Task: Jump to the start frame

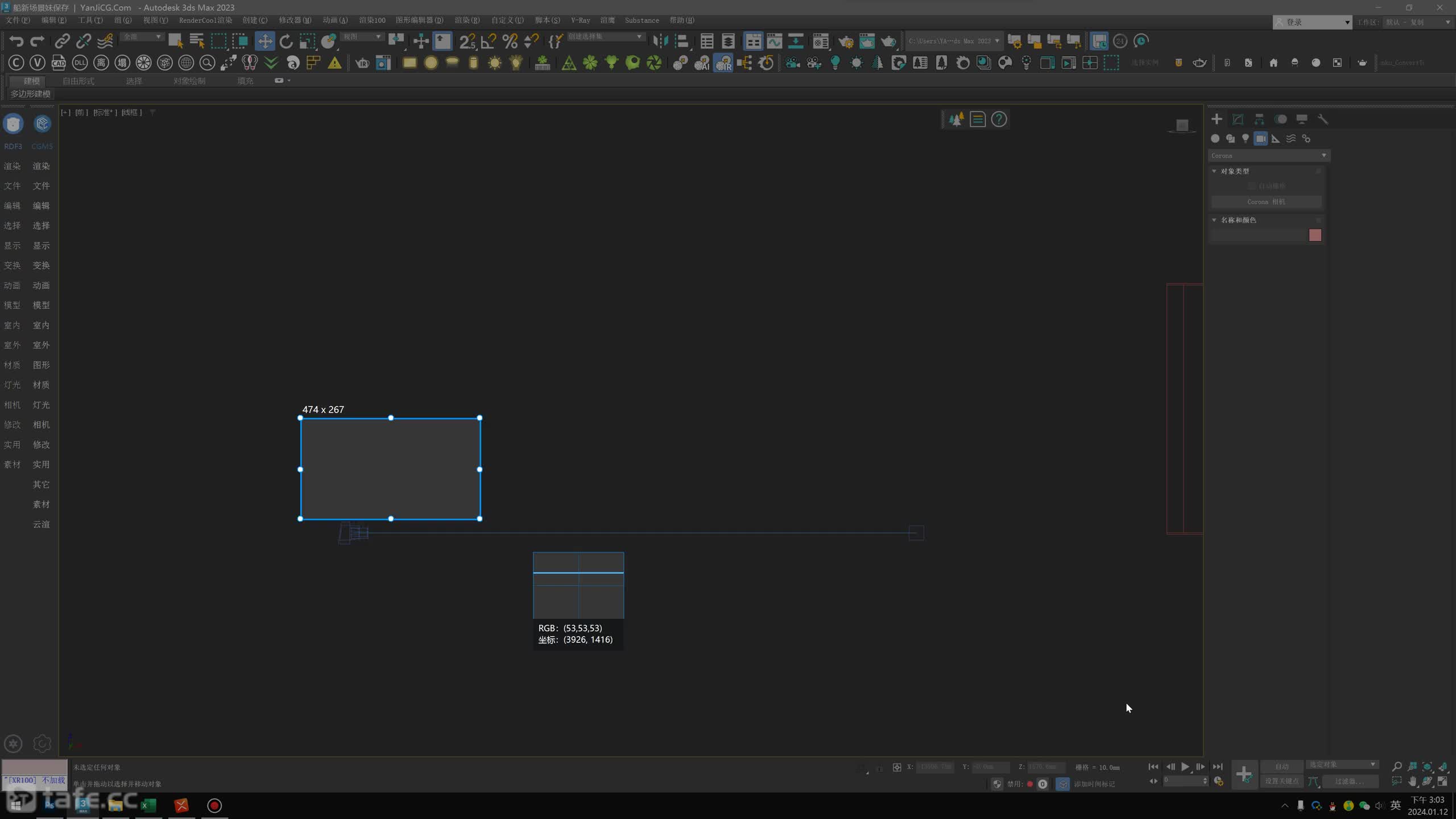Action: click(1153, 767)
